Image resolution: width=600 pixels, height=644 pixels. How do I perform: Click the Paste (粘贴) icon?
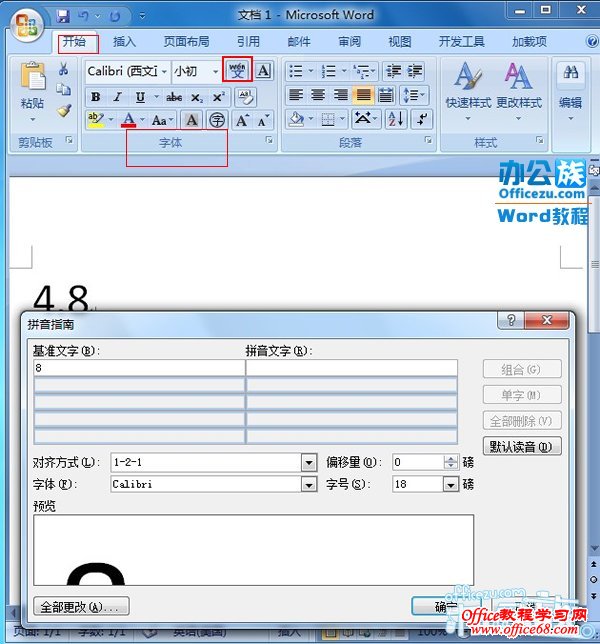pos(32,76)
